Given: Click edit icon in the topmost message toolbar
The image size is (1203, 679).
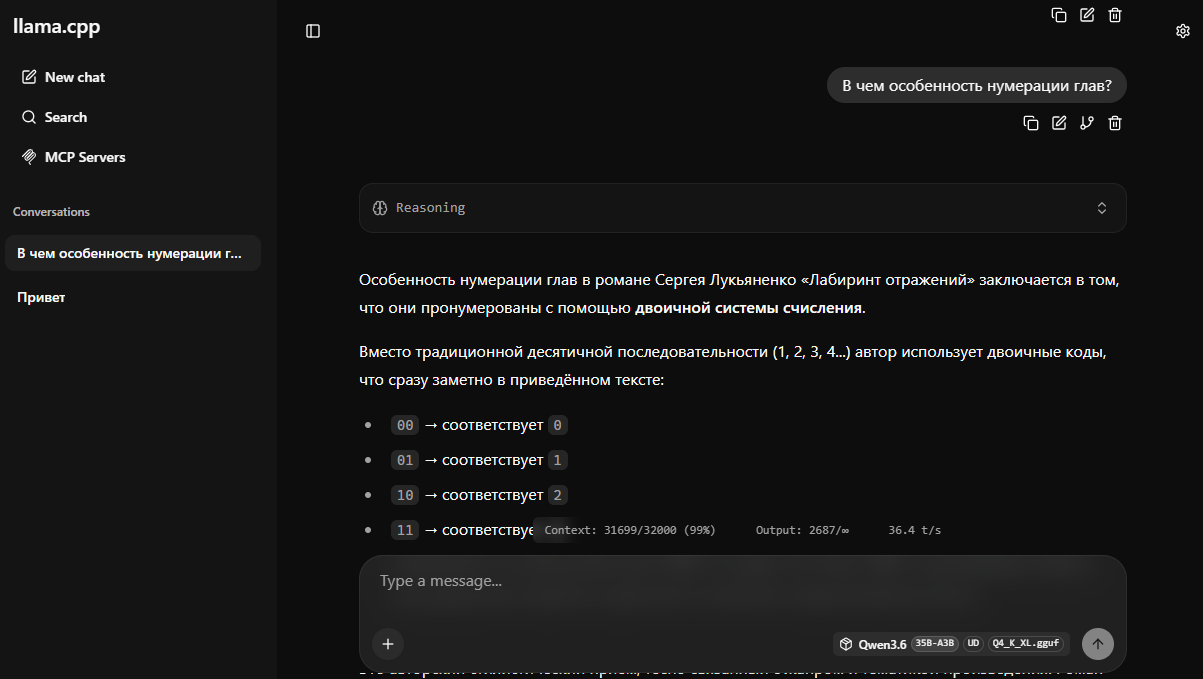Looking at the screenshot, I should [1087, 15].
